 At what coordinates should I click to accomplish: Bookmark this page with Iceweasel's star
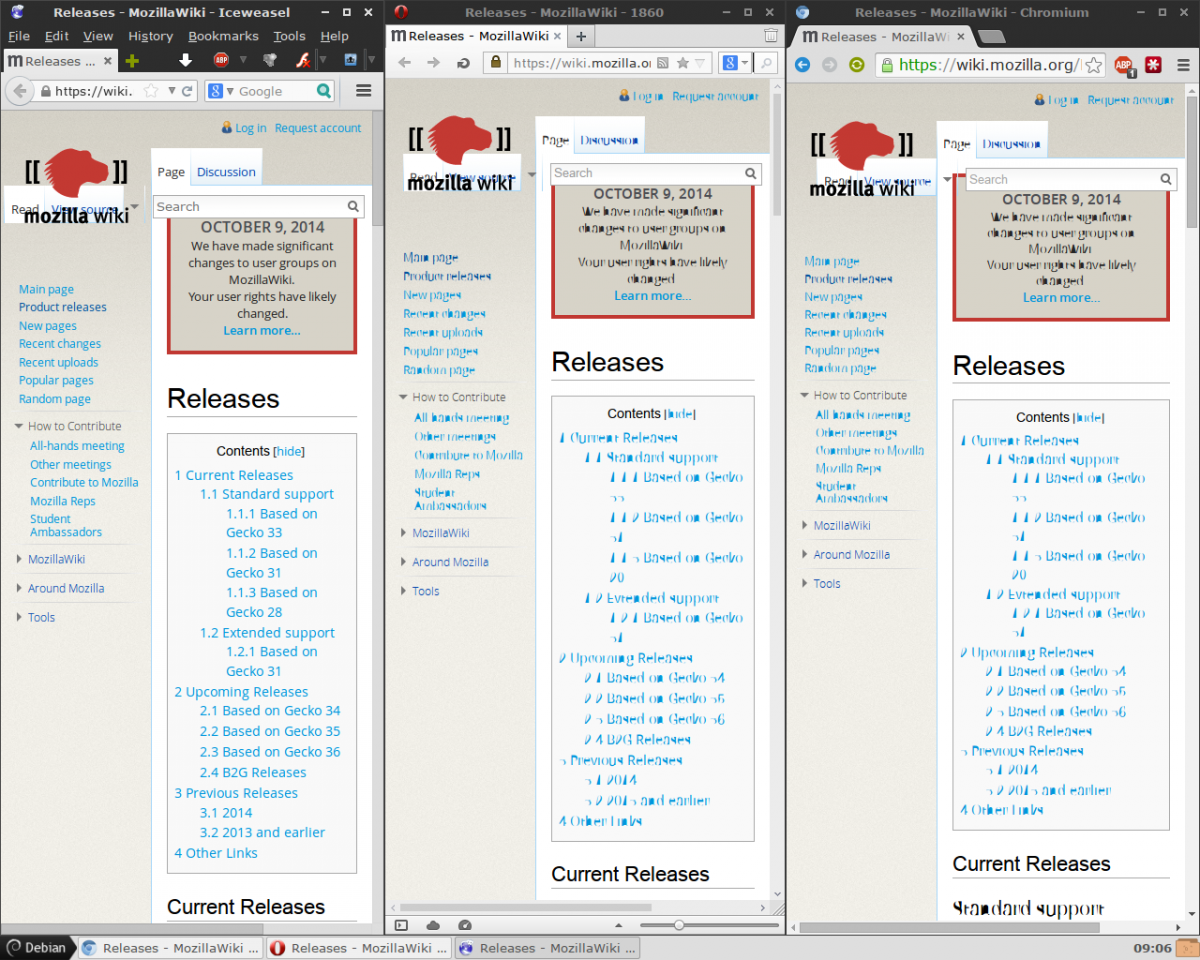pyautogui.click(x=151, y=91)
